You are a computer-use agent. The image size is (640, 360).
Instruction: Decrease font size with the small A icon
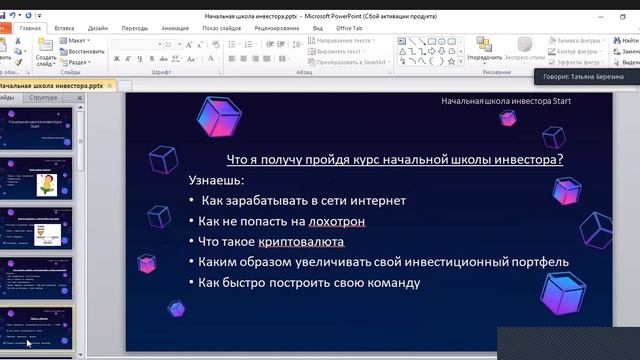[200, 44]
